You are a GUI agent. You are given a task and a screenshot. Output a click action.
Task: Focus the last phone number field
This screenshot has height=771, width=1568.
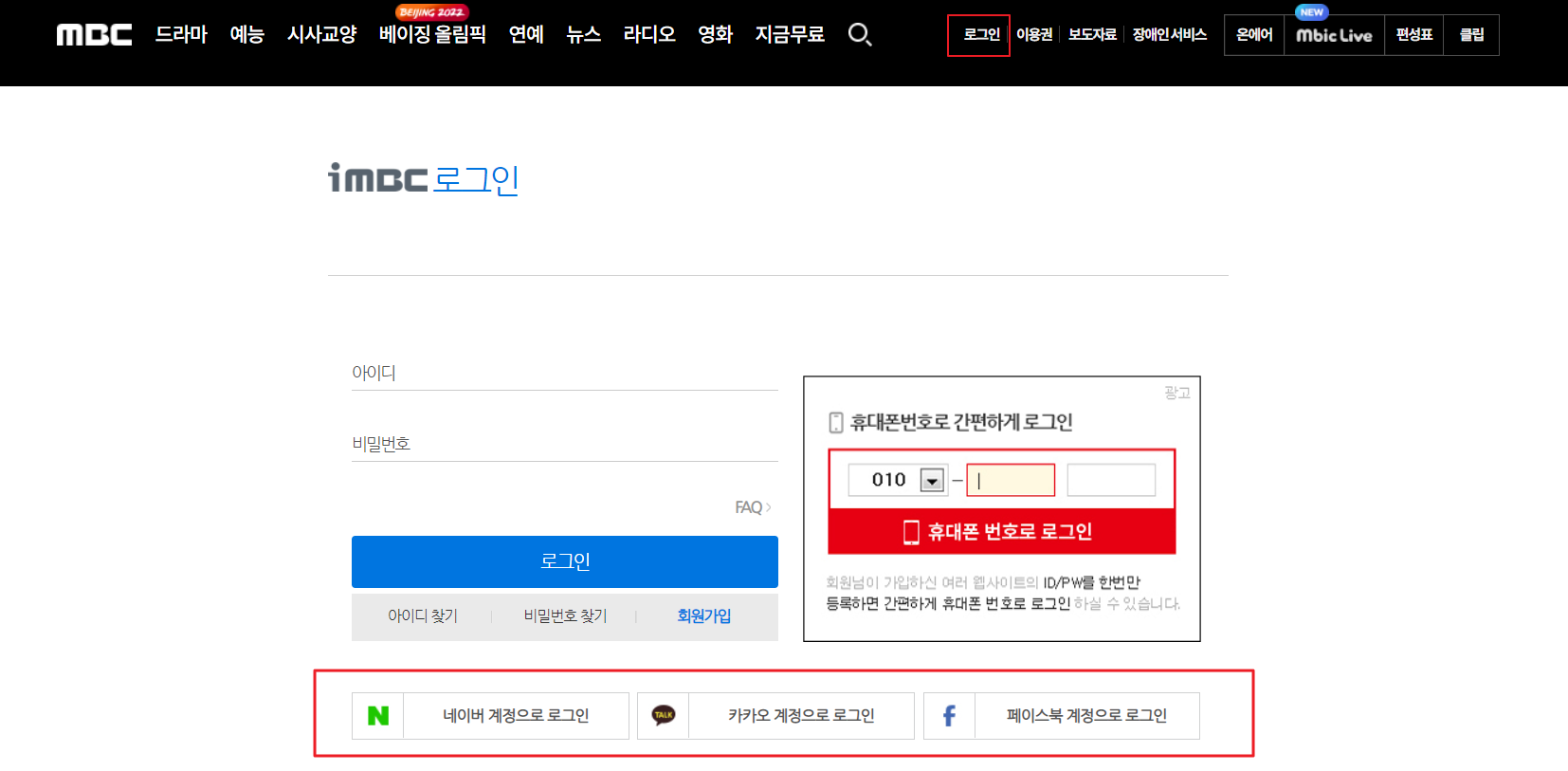1111,480
